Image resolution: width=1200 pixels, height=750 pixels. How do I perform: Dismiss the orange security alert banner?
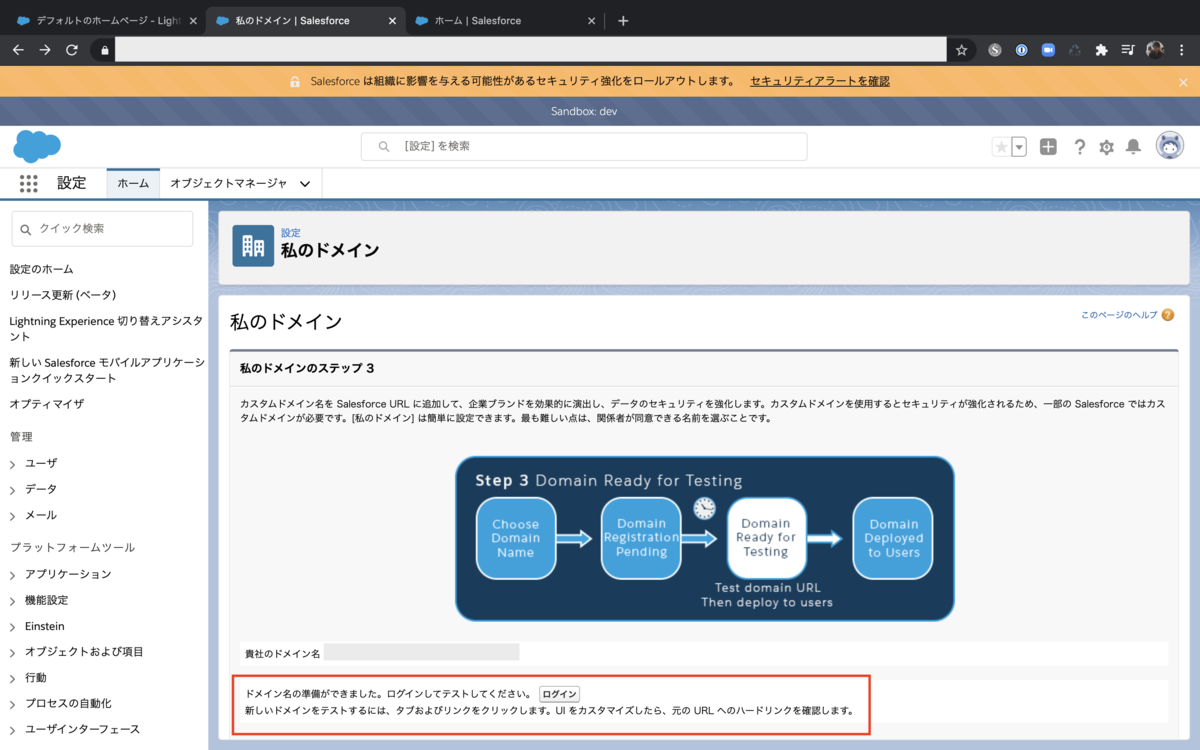1183,82
